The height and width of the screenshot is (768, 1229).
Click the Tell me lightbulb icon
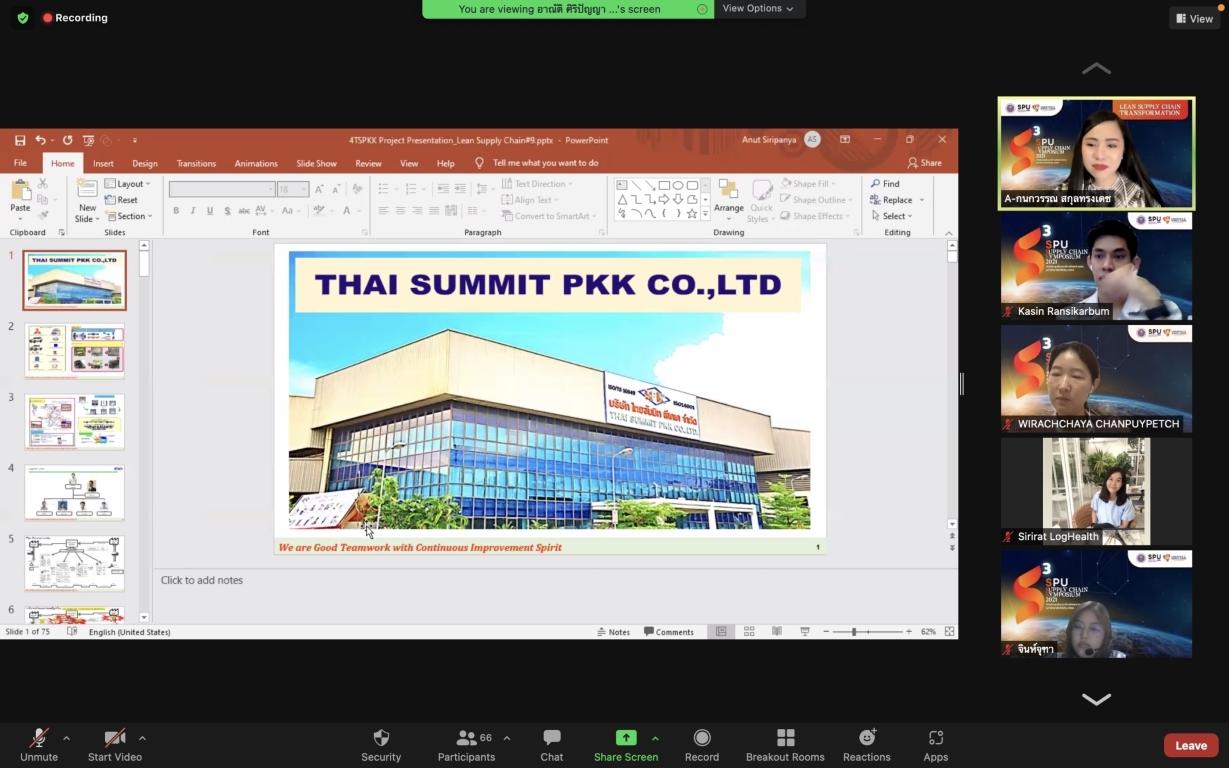480,163
